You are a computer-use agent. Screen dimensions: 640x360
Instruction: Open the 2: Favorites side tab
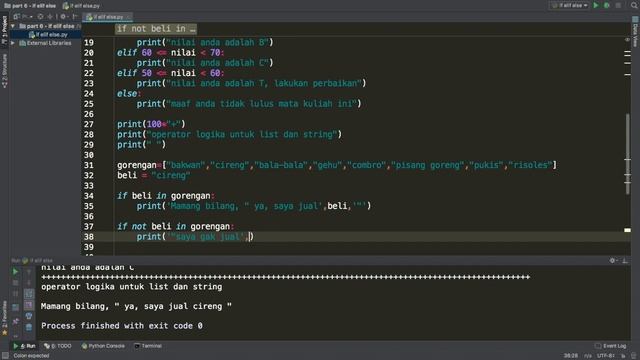4,318
